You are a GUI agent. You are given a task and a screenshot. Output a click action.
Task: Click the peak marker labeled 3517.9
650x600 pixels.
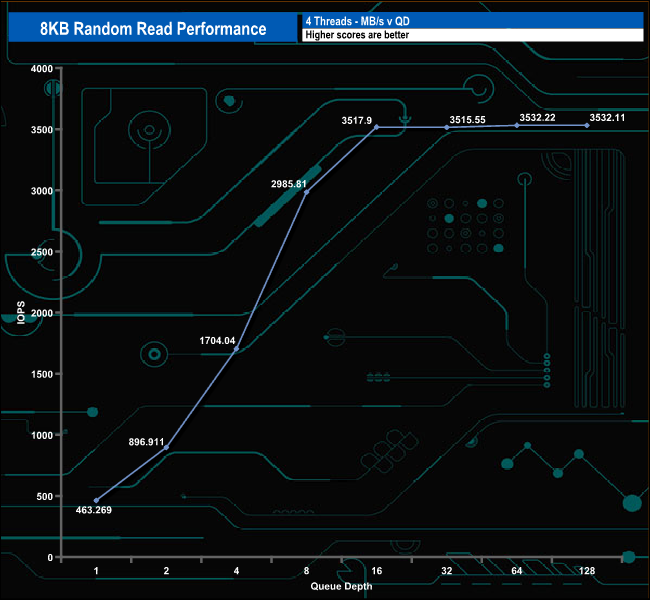click(376, 127)
